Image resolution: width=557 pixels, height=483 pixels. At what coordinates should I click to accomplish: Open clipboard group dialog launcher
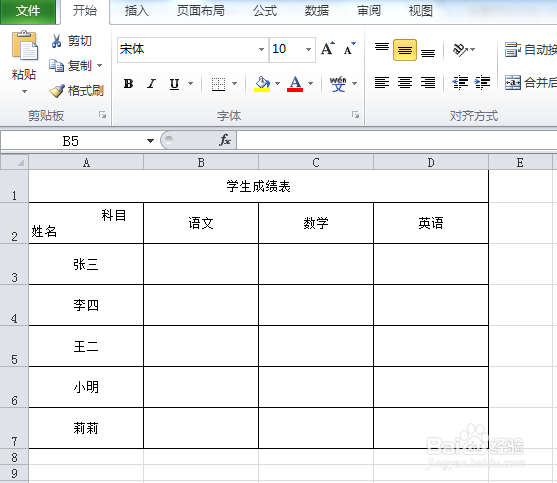click(x=103, y=115)
